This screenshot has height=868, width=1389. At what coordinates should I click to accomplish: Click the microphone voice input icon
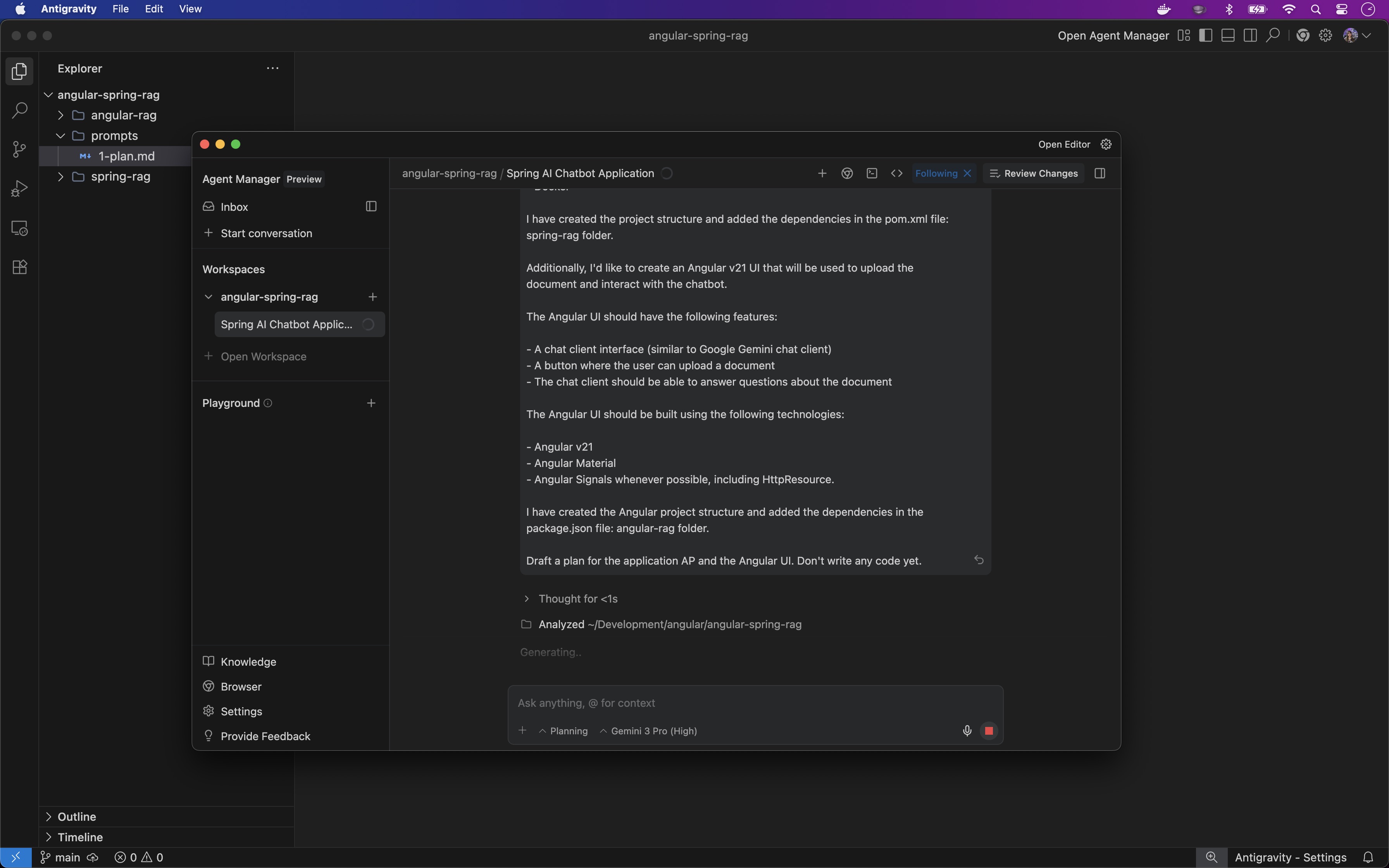tap(967, 731)
